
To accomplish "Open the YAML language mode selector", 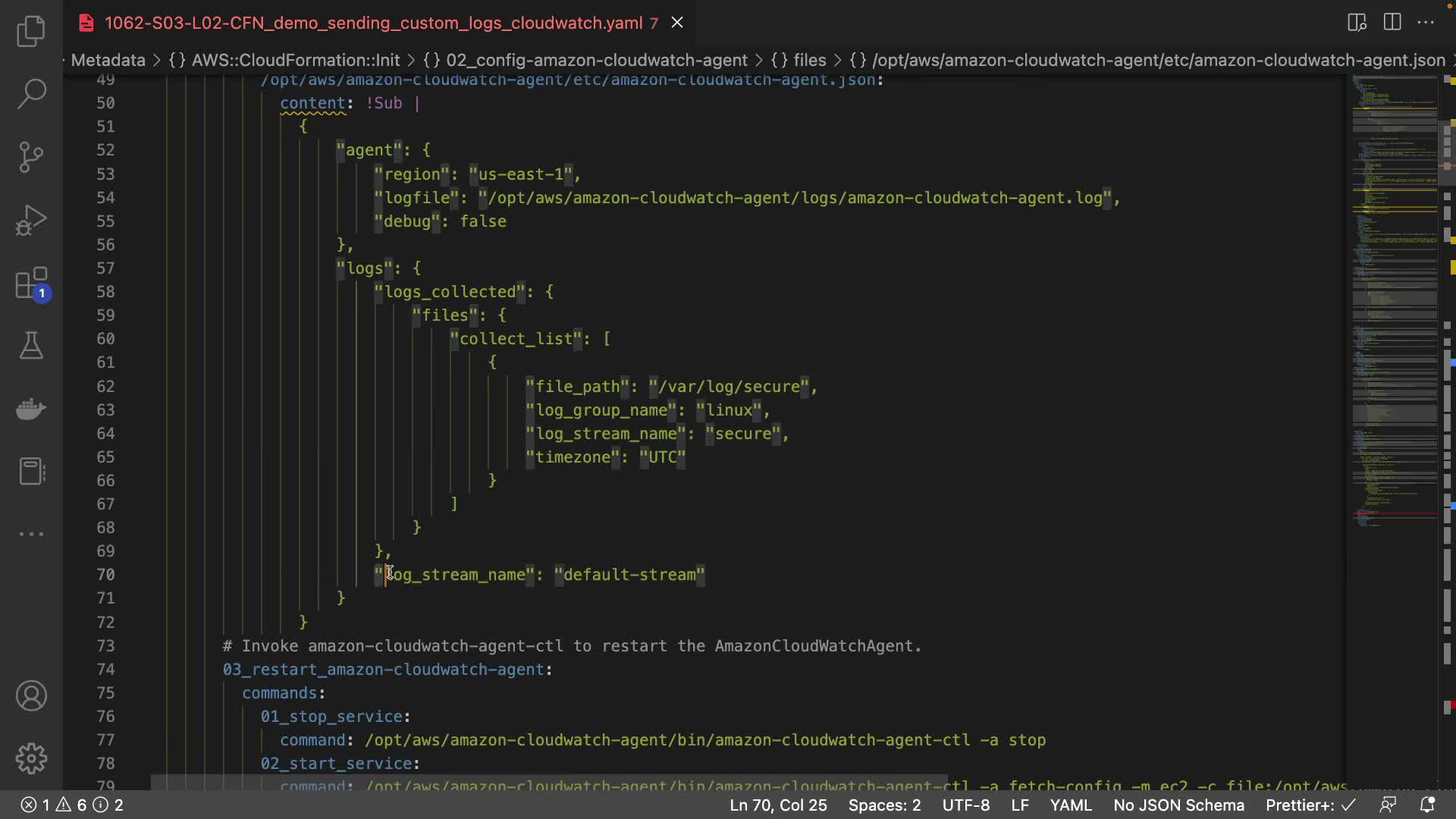I will [1071, 805].
